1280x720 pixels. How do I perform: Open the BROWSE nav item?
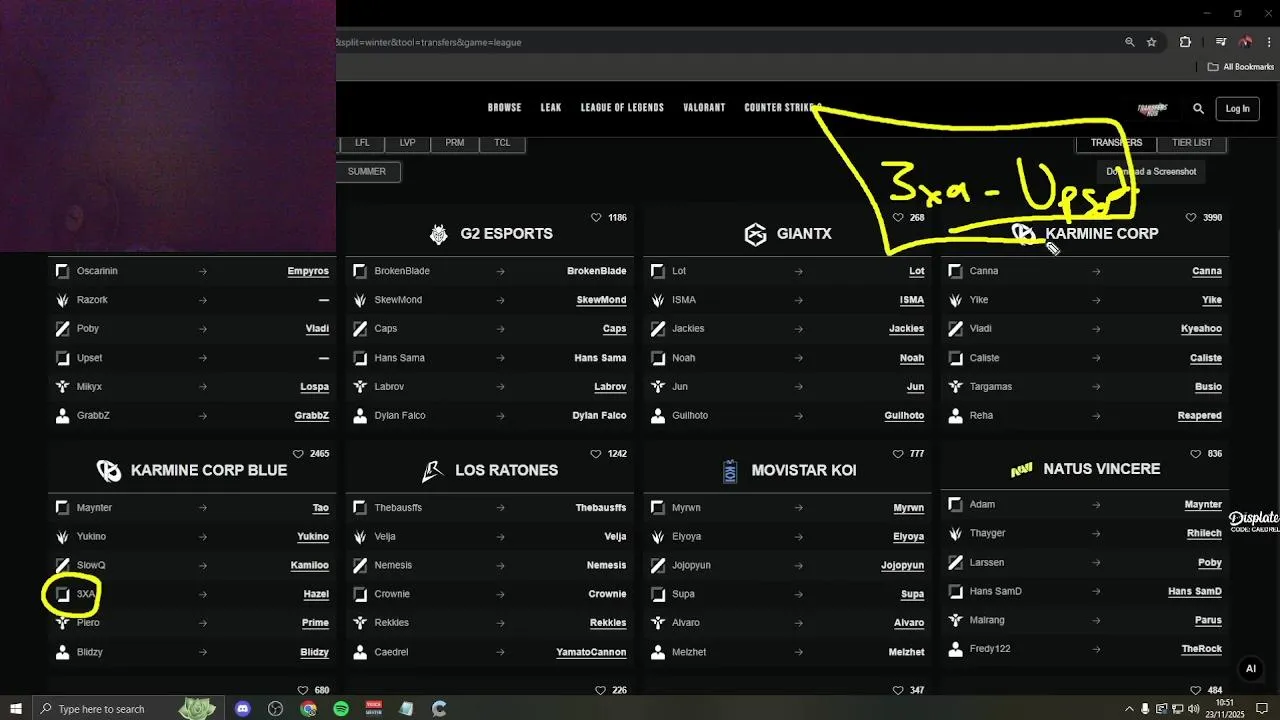click(505, 108)
